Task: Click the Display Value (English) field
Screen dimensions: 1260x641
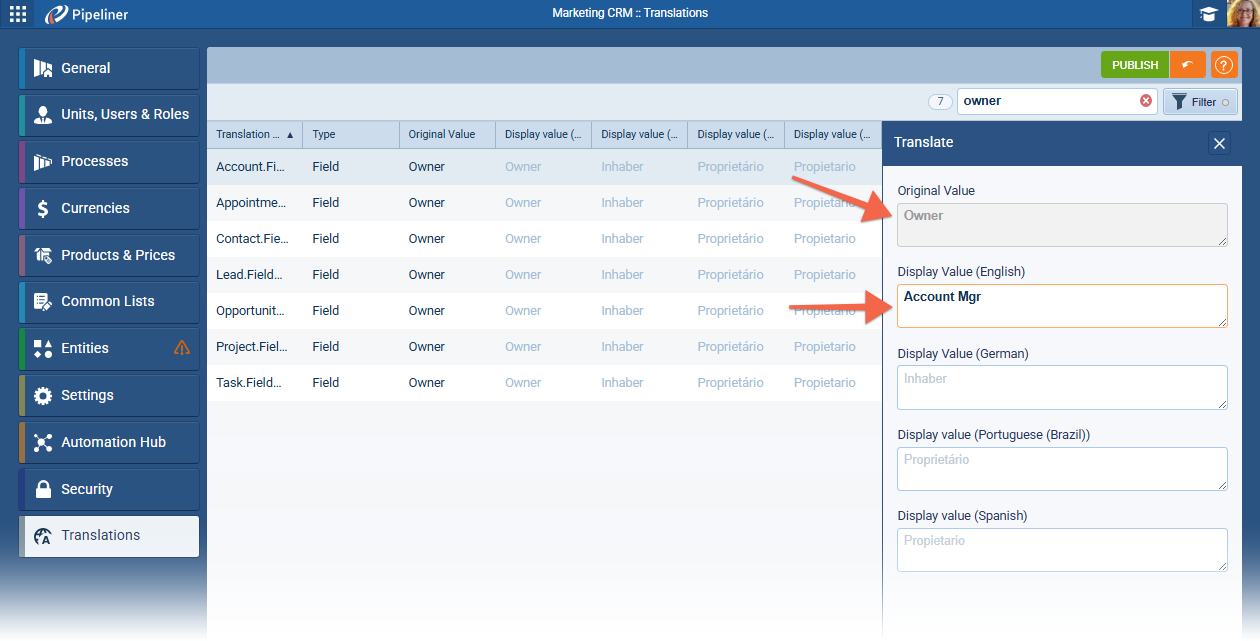Action: click(x=1061, y=305)
